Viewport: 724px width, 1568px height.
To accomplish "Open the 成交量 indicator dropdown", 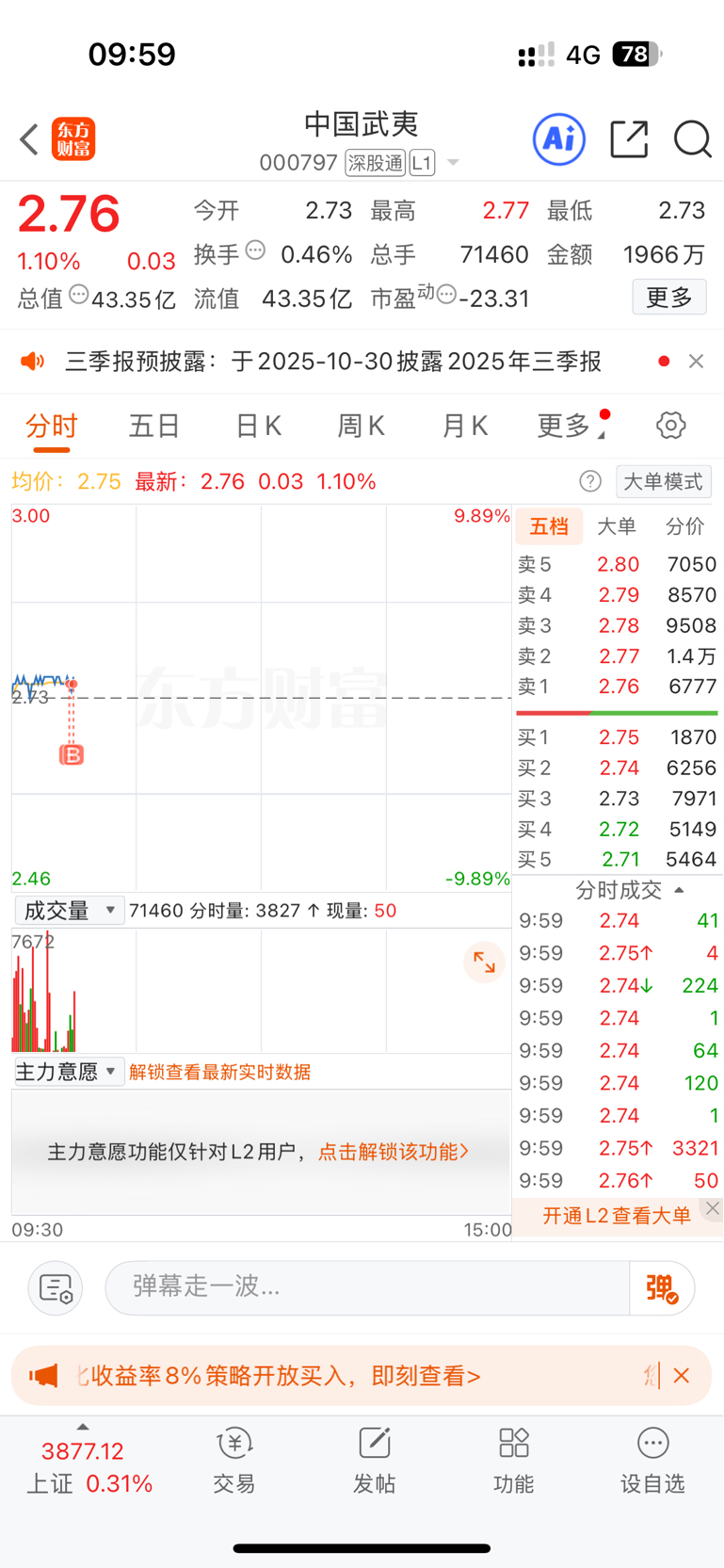I will pos(70,910).
